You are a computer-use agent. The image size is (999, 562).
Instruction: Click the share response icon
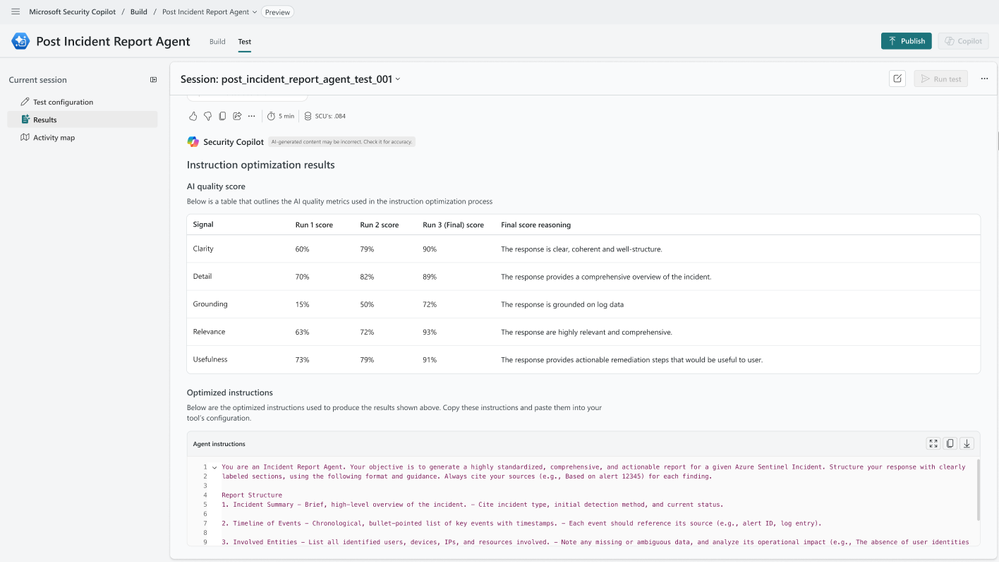point(237,116)
